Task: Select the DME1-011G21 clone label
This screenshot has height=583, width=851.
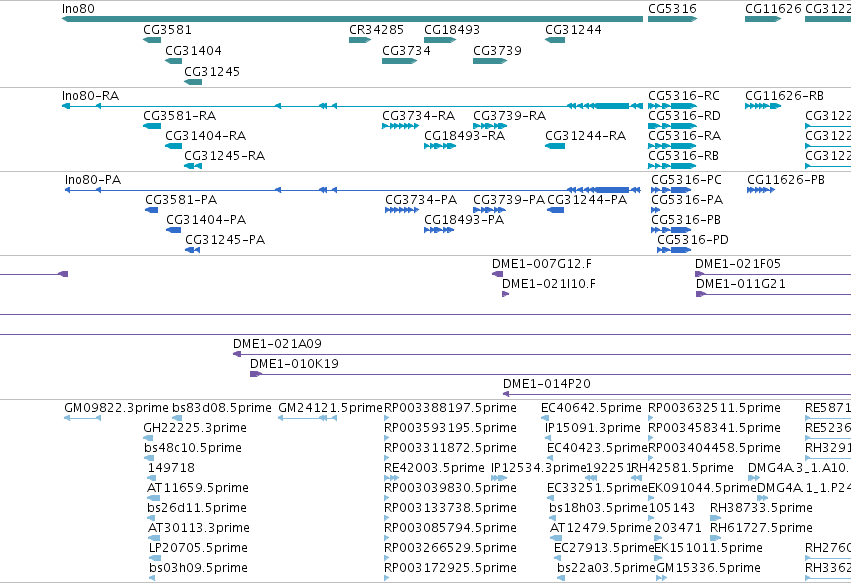Action: point(741,284)
